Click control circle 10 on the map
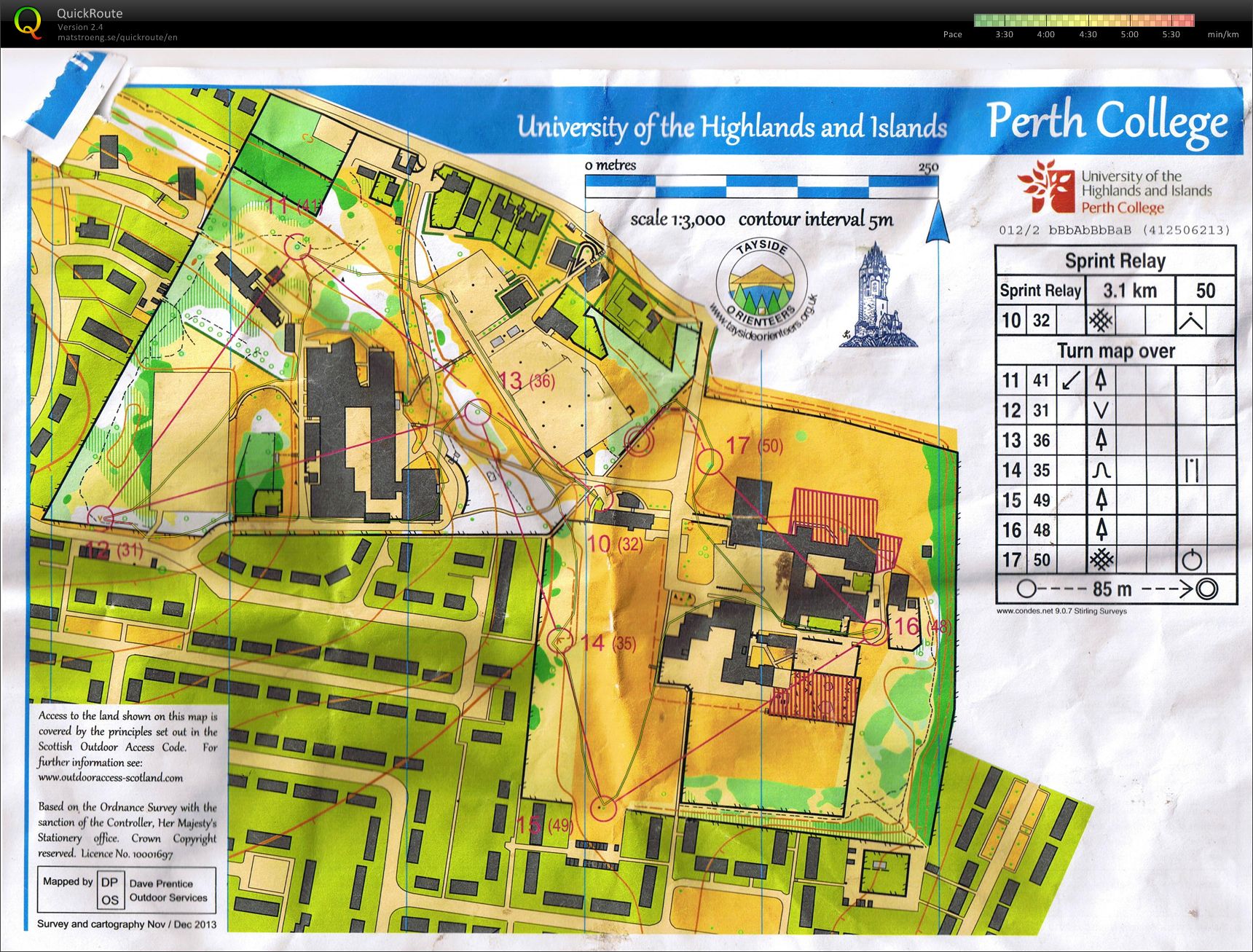The image size is (1253, 952). tap(600, 500)
